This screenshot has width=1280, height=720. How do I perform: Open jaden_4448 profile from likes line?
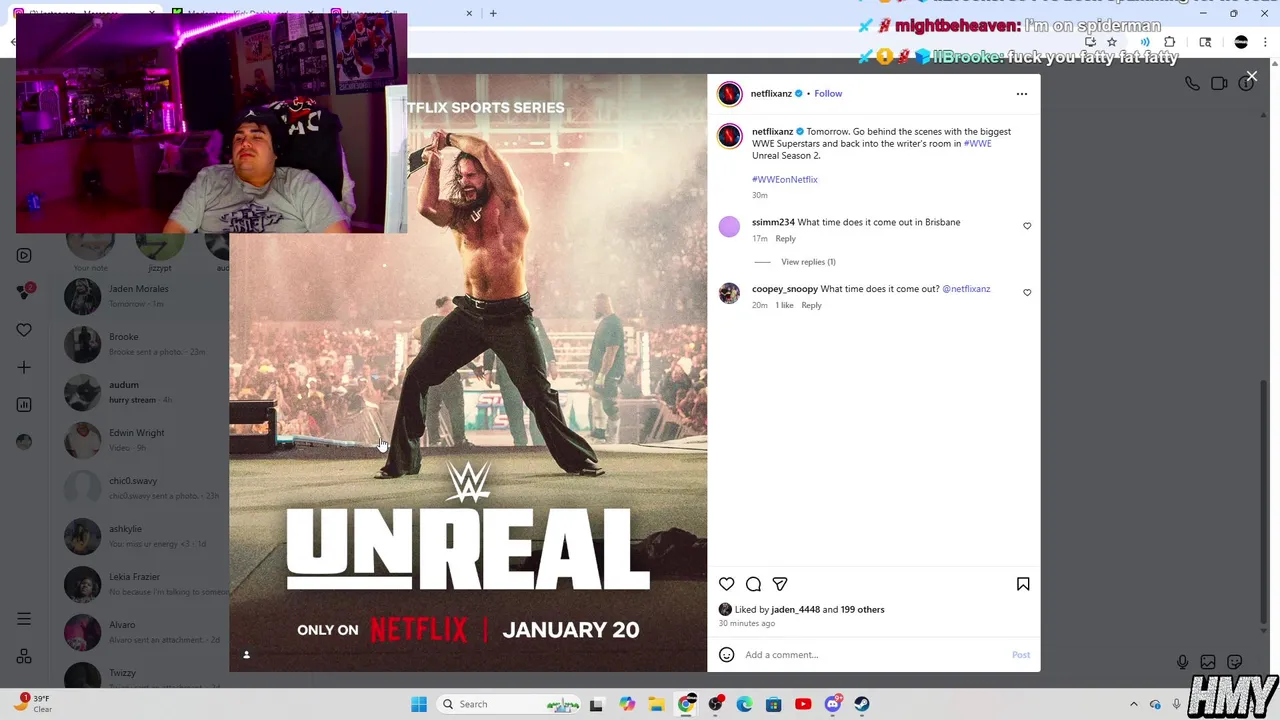tap(795, 610)
